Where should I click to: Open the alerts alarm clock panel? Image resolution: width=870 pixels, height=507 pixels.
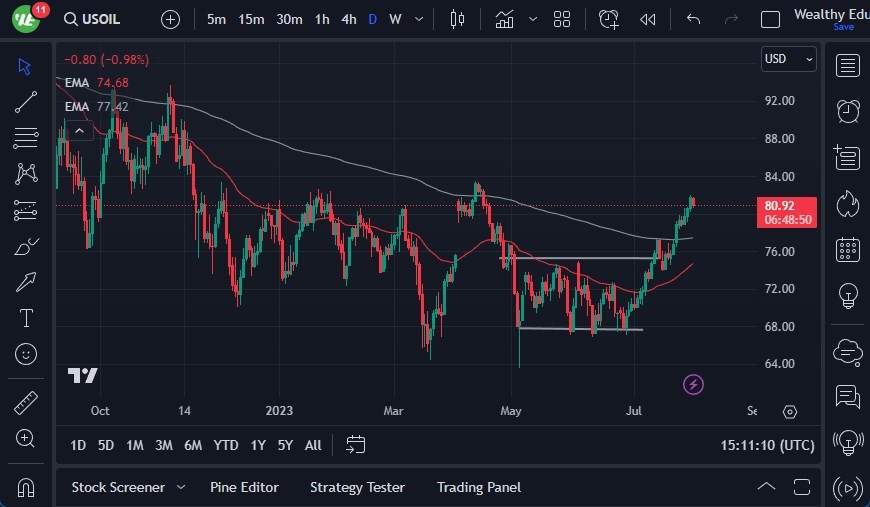(x=848, y=110)
